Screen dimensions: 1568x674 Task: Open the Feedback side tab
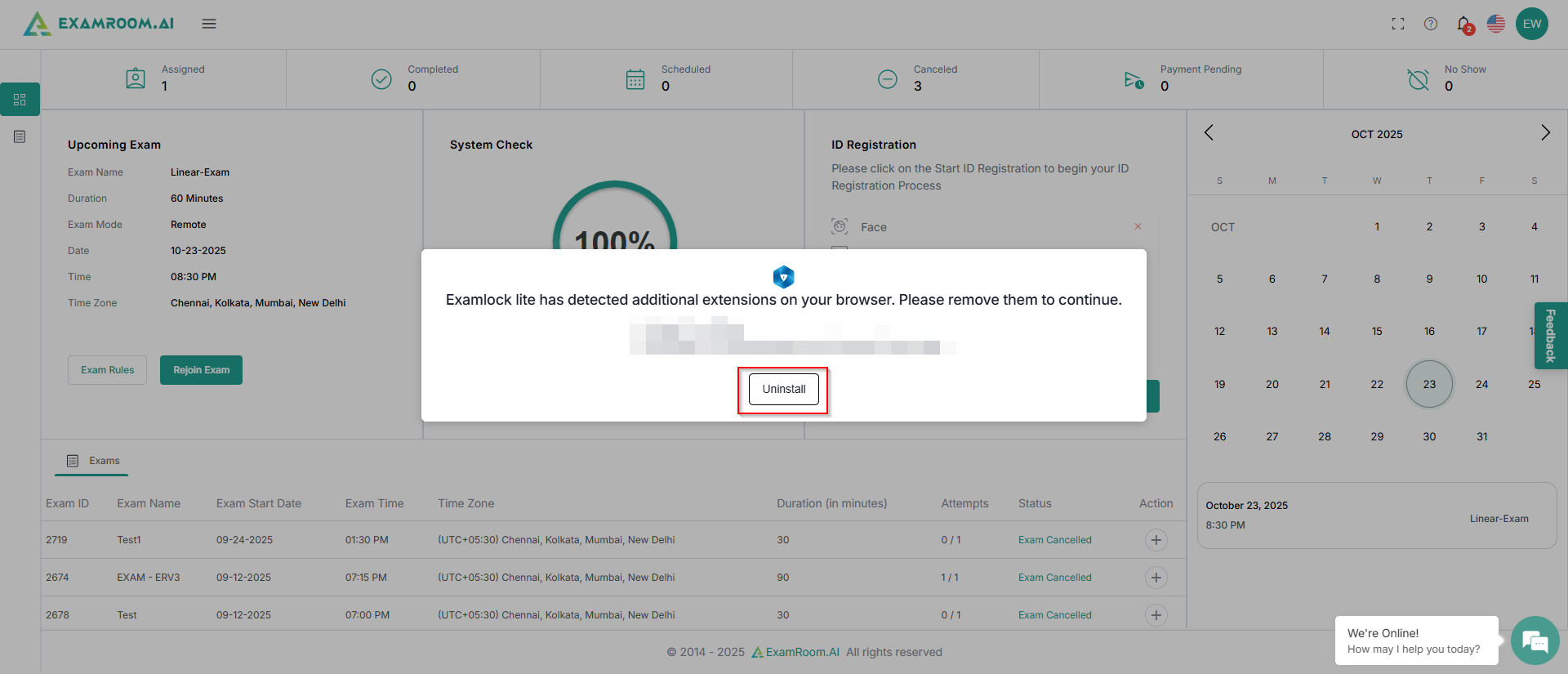coord(1550,336)
